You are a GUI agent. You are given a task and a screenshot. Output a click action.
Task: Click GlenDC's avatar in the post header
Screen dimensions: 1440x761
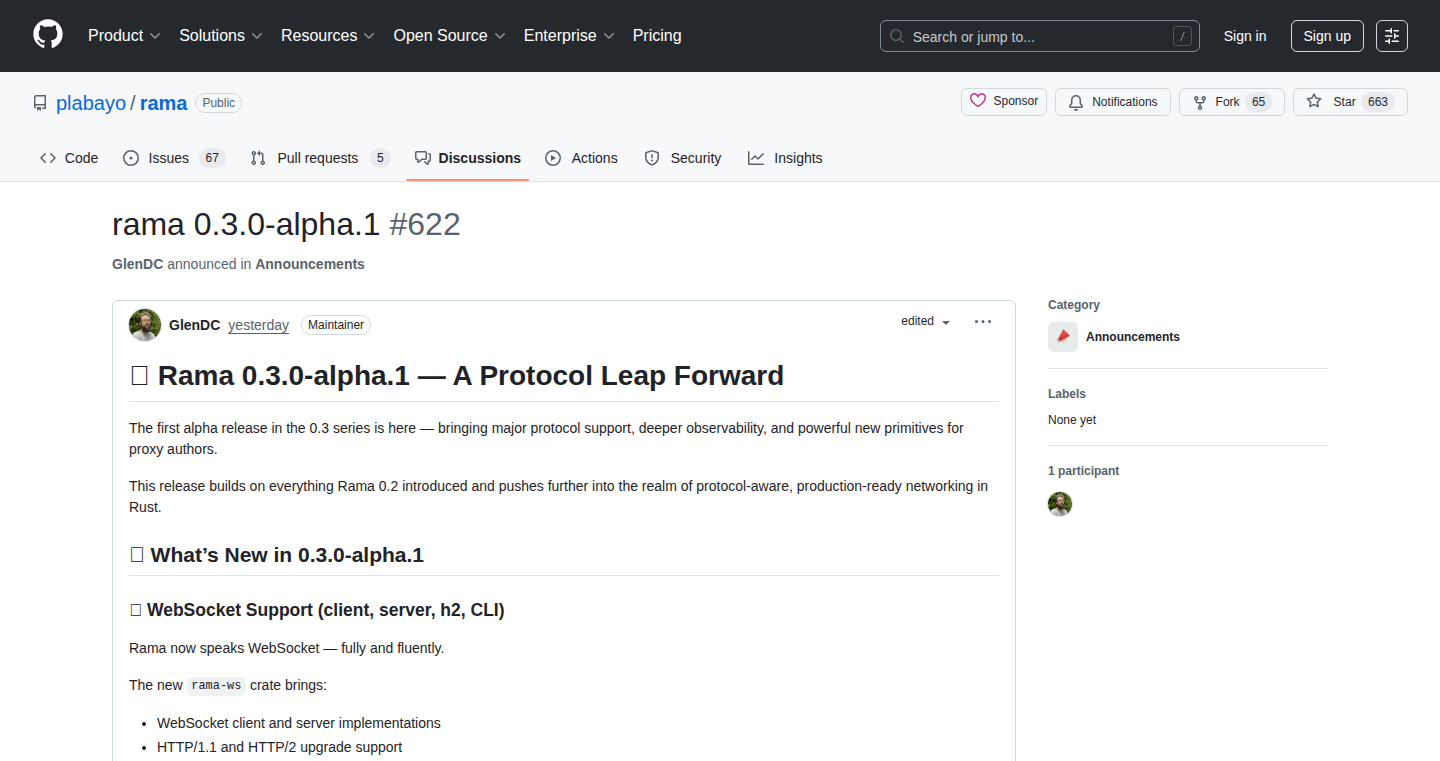tap(145, 325)
